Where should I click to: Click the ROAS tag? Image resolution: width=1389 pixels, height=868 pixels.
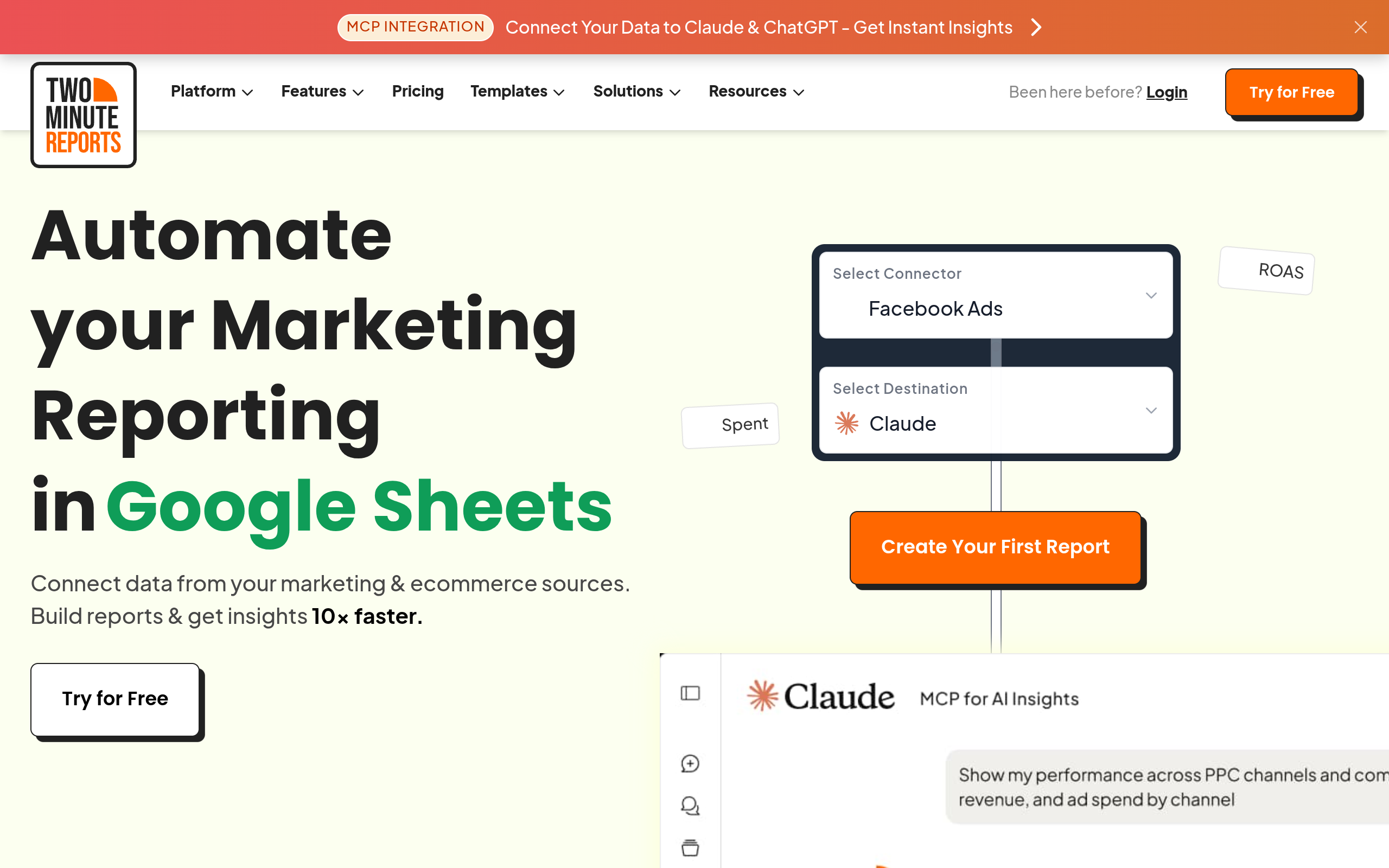pos(1266,270)
